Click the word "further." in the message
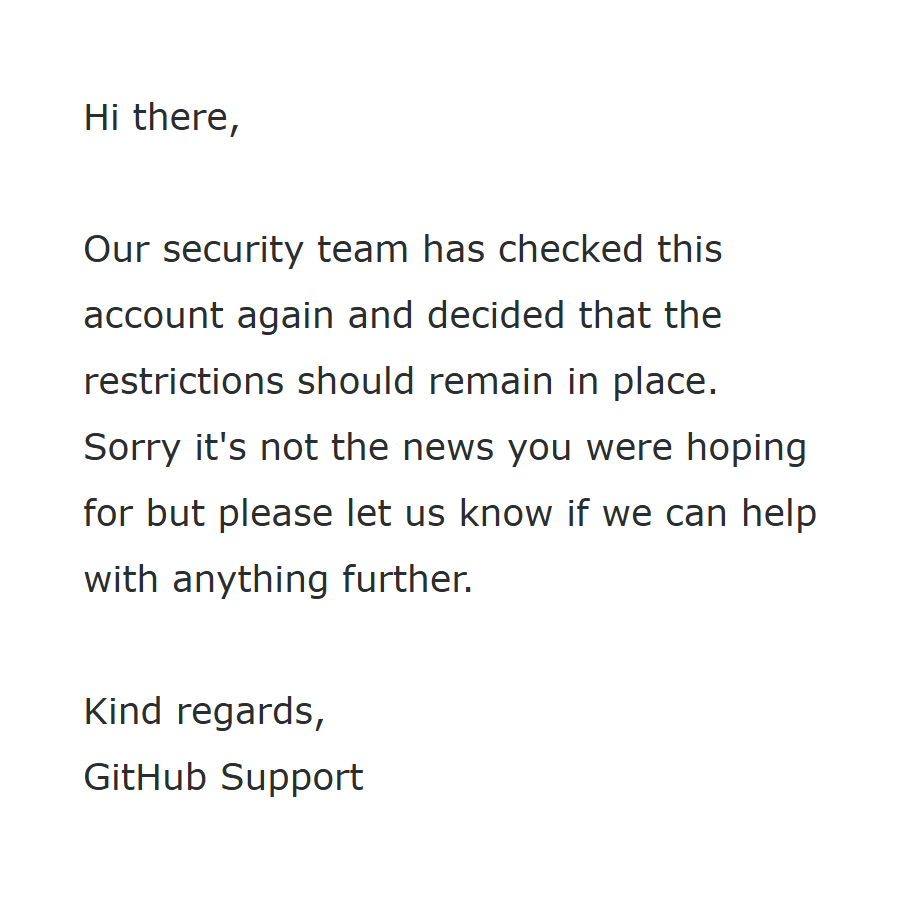The image size is (900, 900). pyautogui.click(x=408, y=579)
